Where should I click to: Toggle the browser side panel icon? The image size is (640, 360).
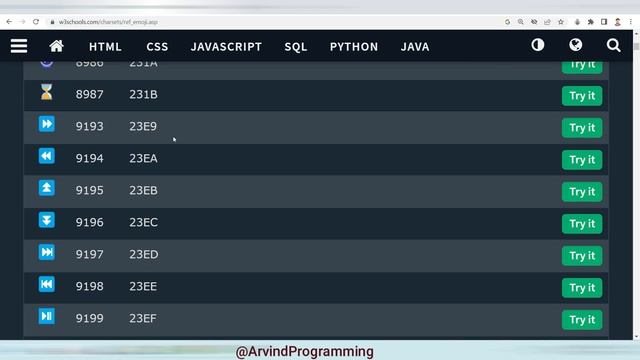(x=604, y=22)
